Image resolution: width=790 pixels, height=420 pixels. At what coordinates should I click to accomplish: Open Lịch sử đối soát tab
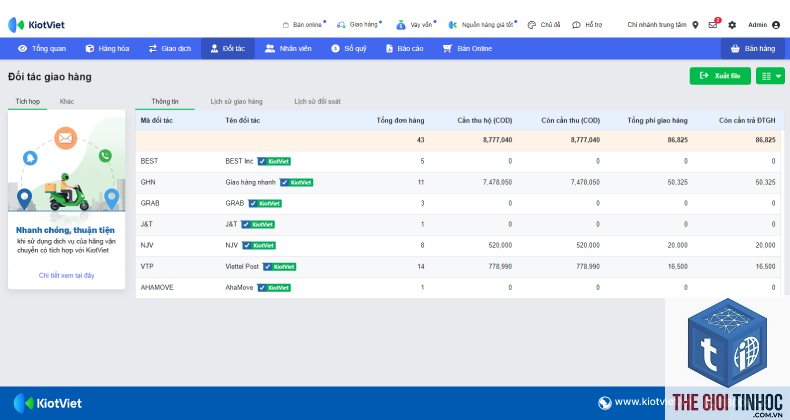pos(317,101)
